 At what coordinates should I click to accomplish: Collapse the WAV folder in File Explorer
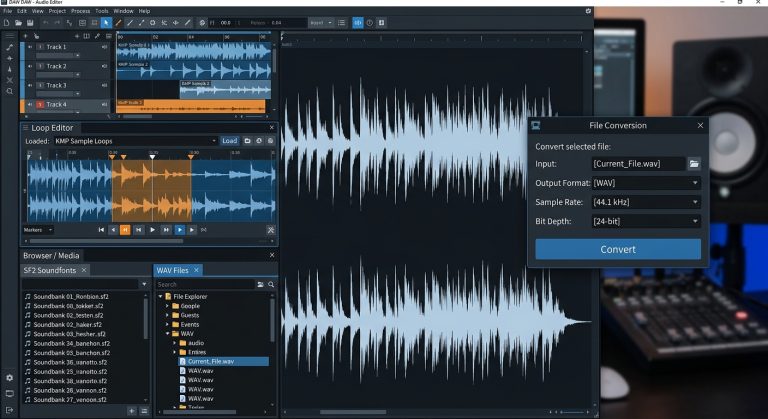pyautogui.click(x=168, y=334)
